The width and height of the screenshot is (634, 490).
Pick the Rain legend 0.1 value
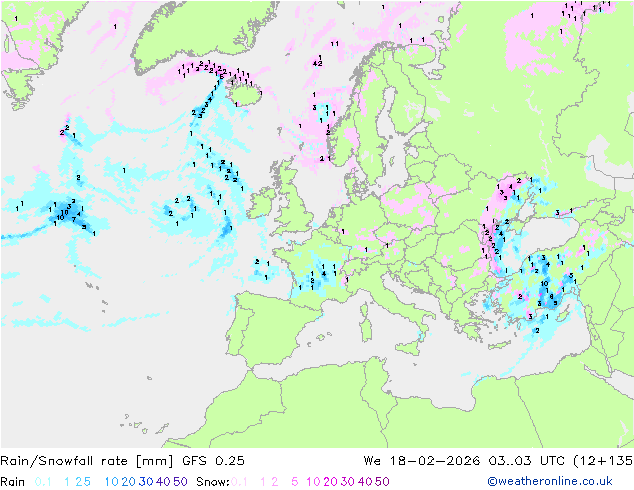pos(43,482)
